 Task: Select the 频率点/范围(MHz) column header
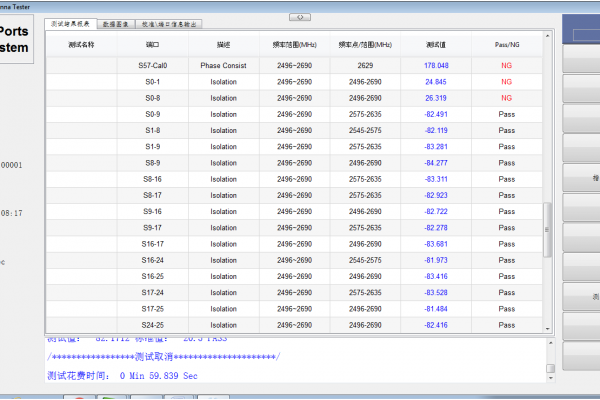(365, 45)
